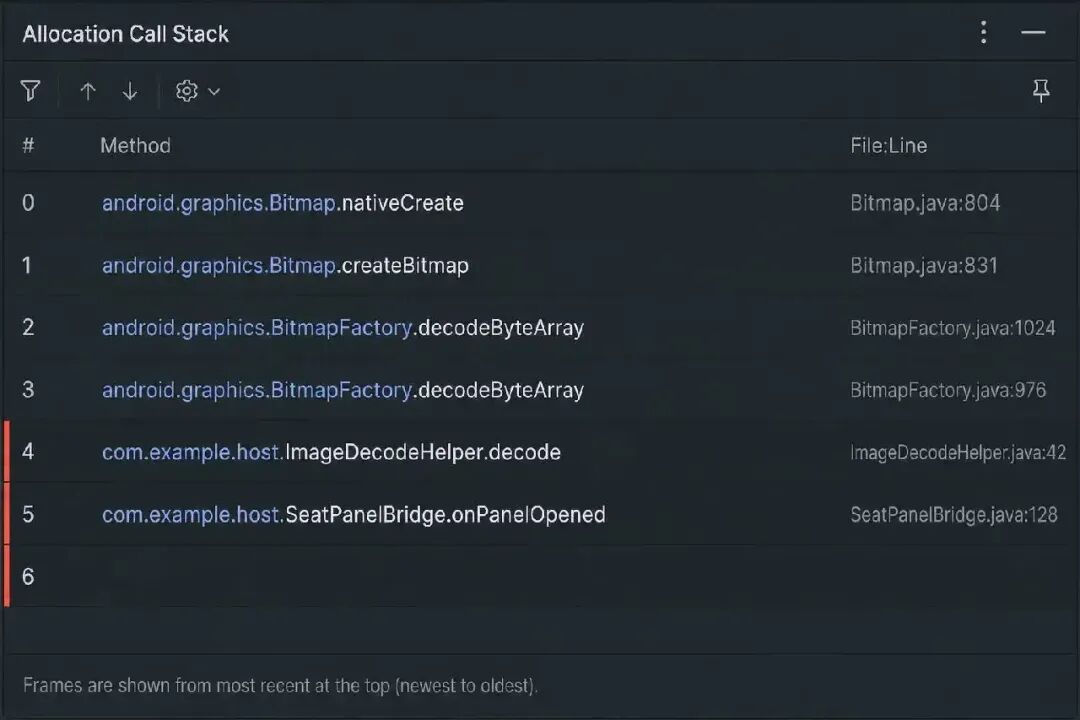Select the # column header

coord(28,145)
